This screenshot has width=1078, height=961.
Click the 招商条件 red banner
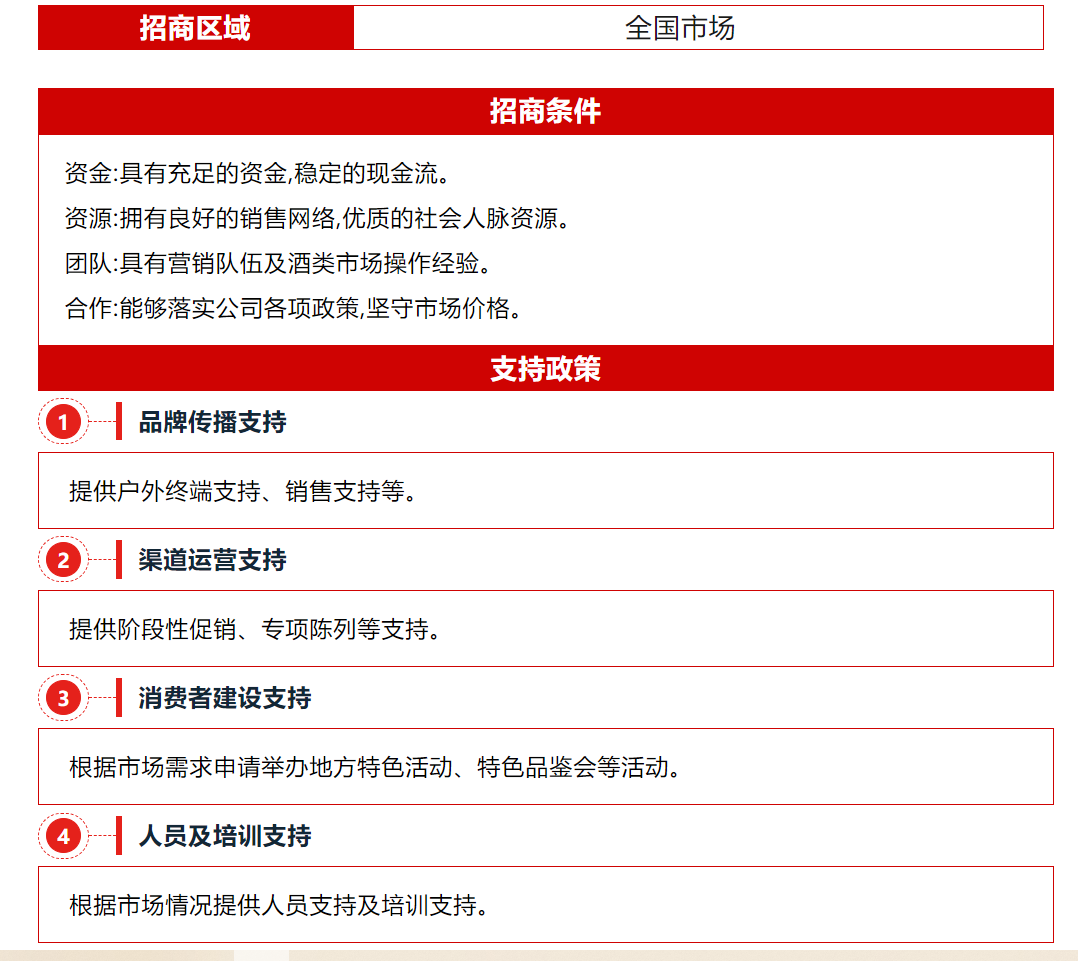click(545, 111)
